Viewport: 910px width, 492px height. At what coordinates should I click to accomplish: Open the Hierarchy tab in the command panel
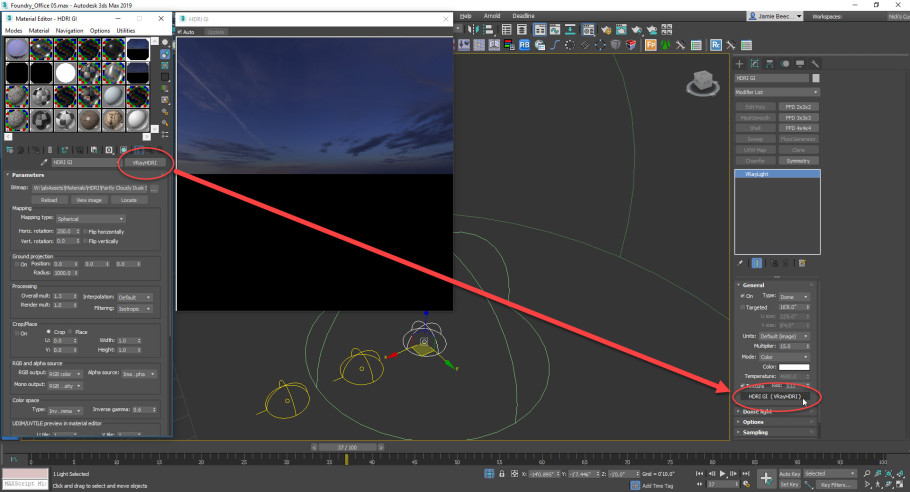point(770,64)
